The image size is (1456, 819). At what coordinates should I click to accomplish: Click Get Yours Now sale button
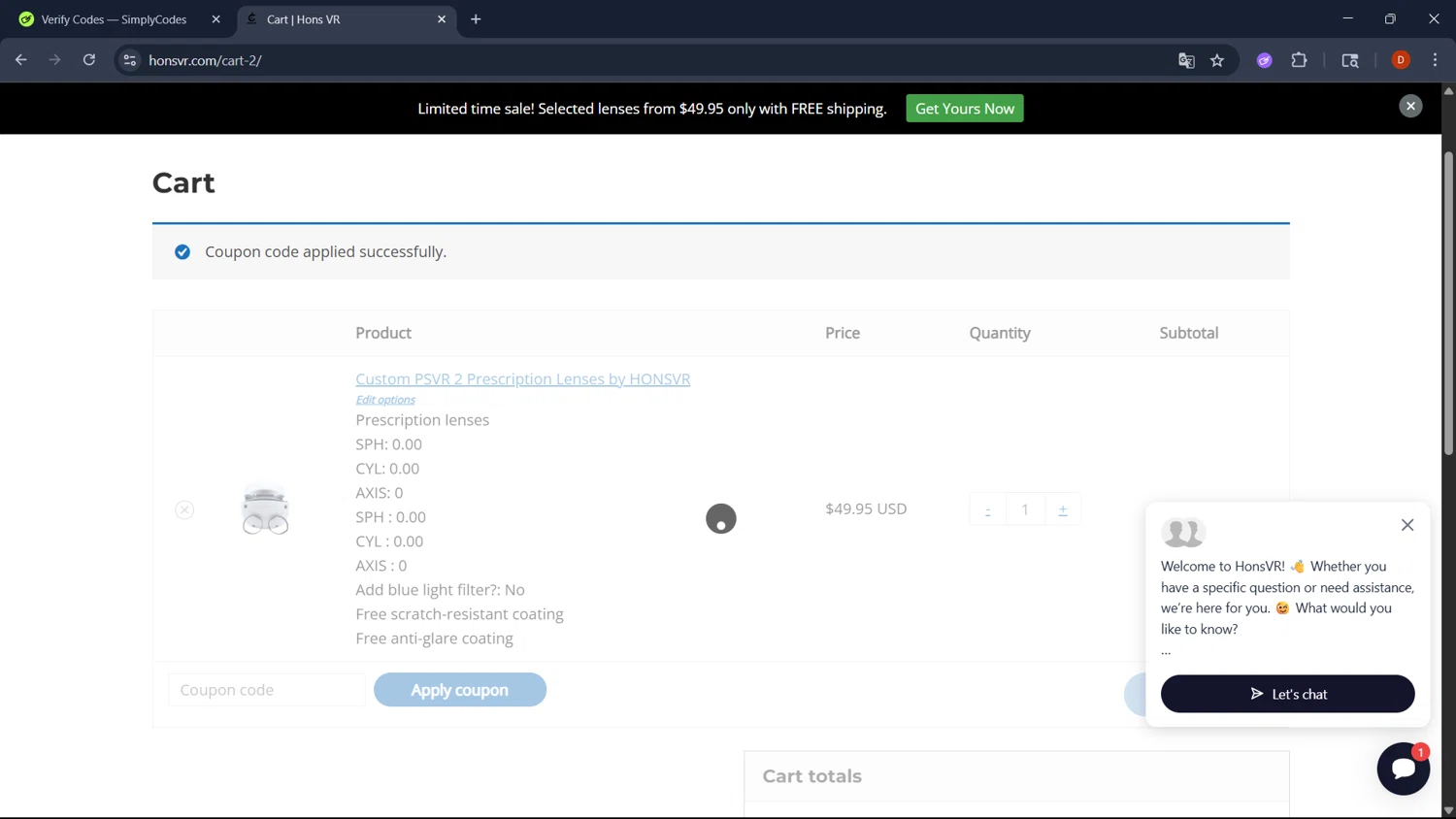click(x=965, y=109)
